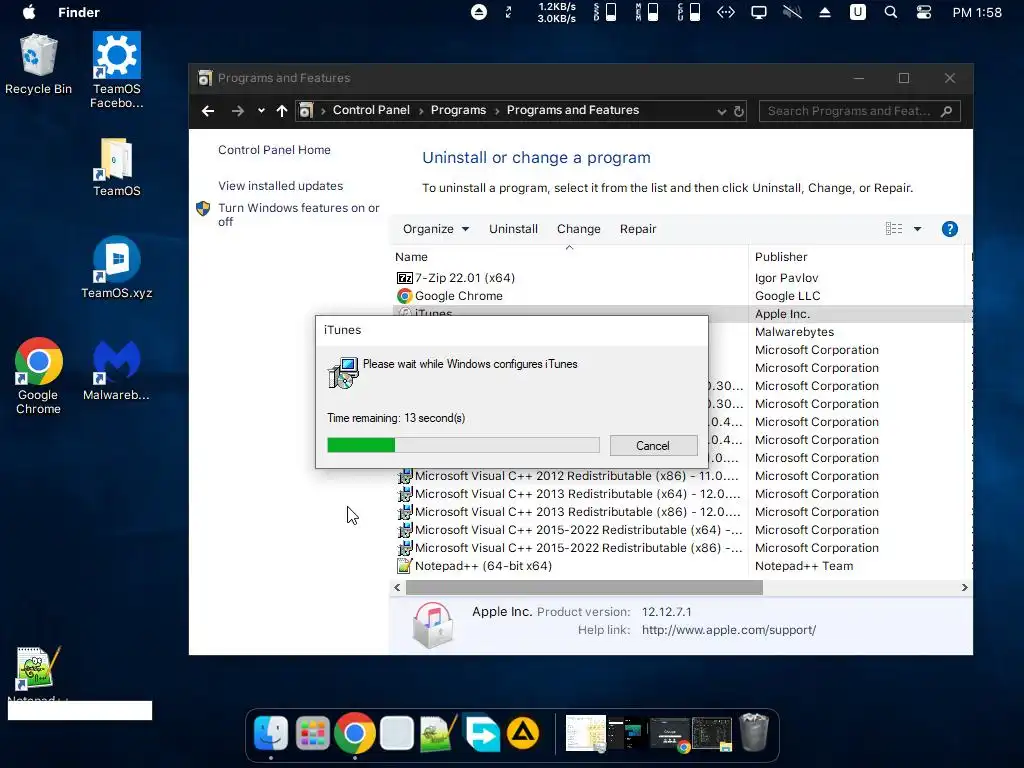The height and width of the screenshot is (768, 1024).
Task: Open the Trash in the dock
Action: click(754, 733)
